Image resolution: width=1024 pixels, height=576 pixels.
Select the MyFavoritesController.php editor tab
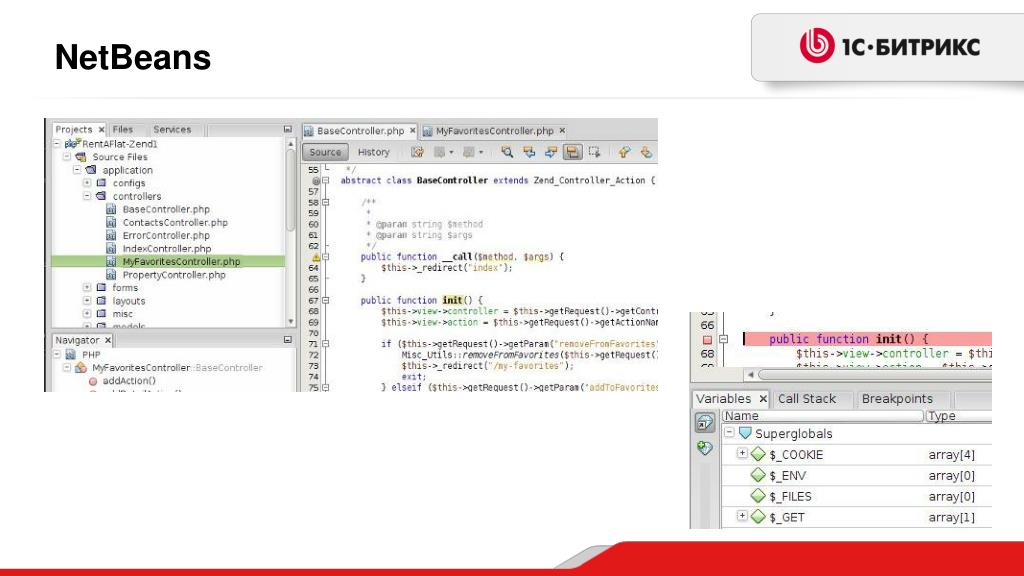pyautogui.click(x=494, y=131)
